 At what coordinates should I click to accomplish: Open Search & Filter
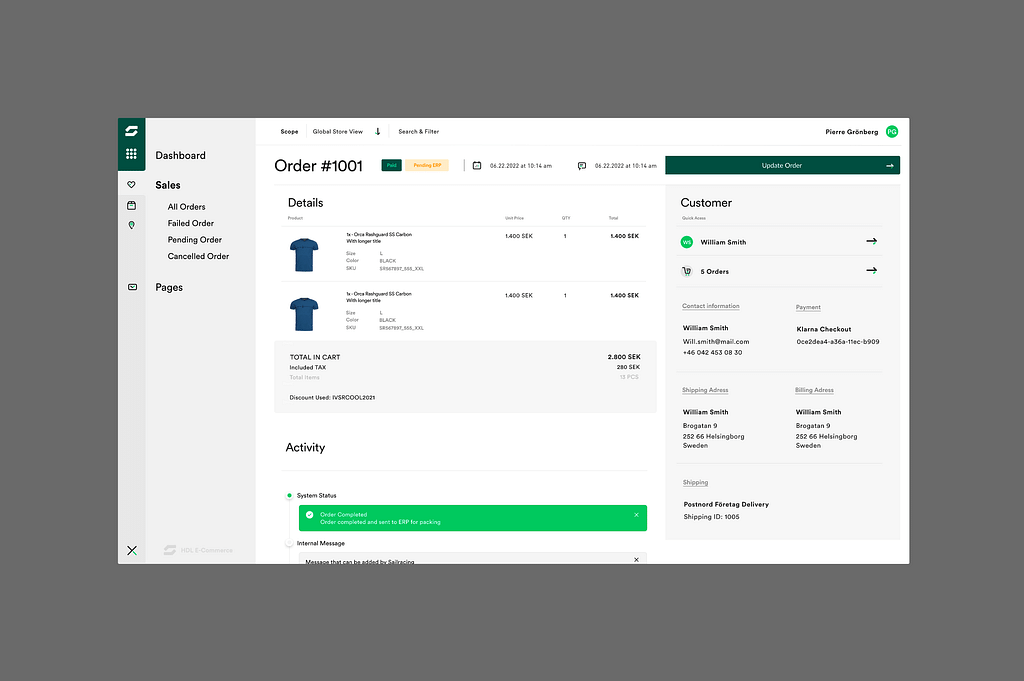coord(418,132)
